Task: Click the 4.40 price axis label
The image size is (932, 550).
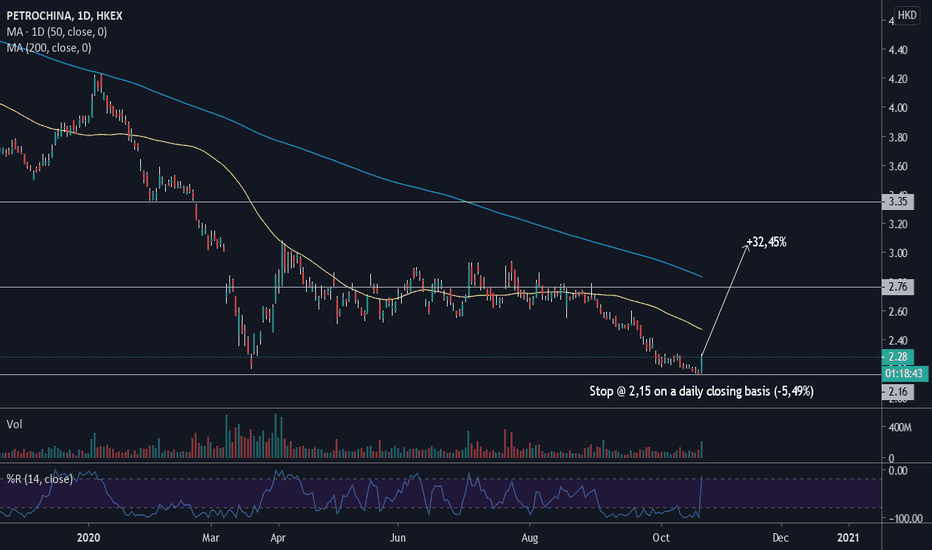Action: (x=898, y=50)
